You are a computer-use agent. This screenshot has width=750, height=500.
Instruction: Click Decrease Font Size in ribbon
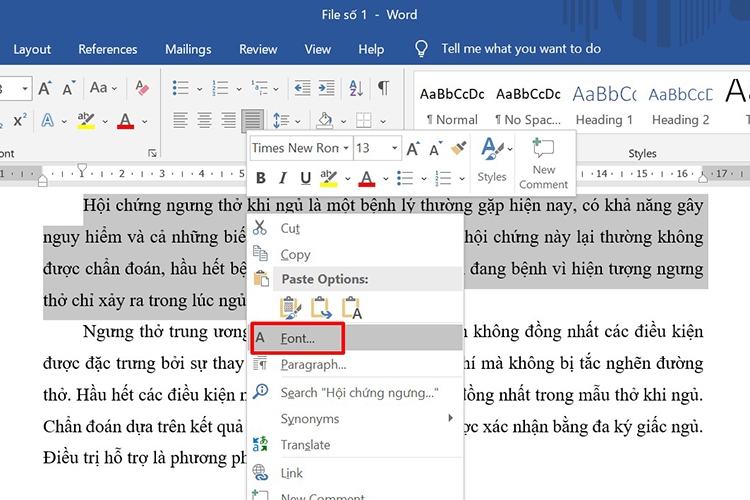pos(68,88)
